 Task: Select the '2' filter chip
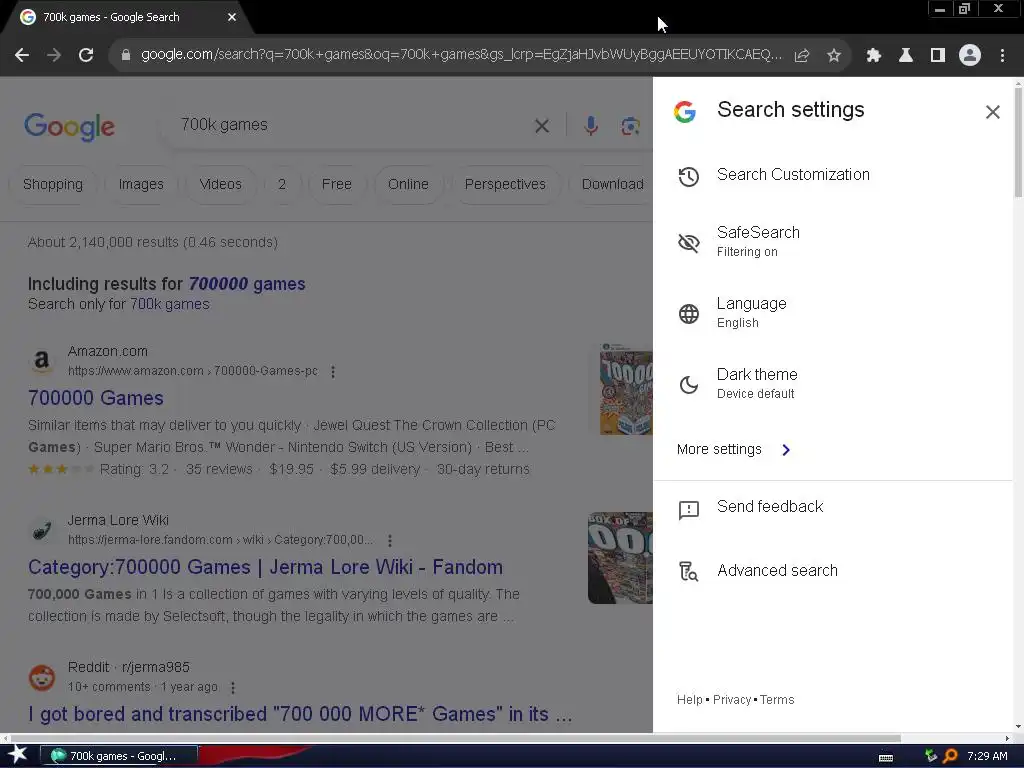282,184
